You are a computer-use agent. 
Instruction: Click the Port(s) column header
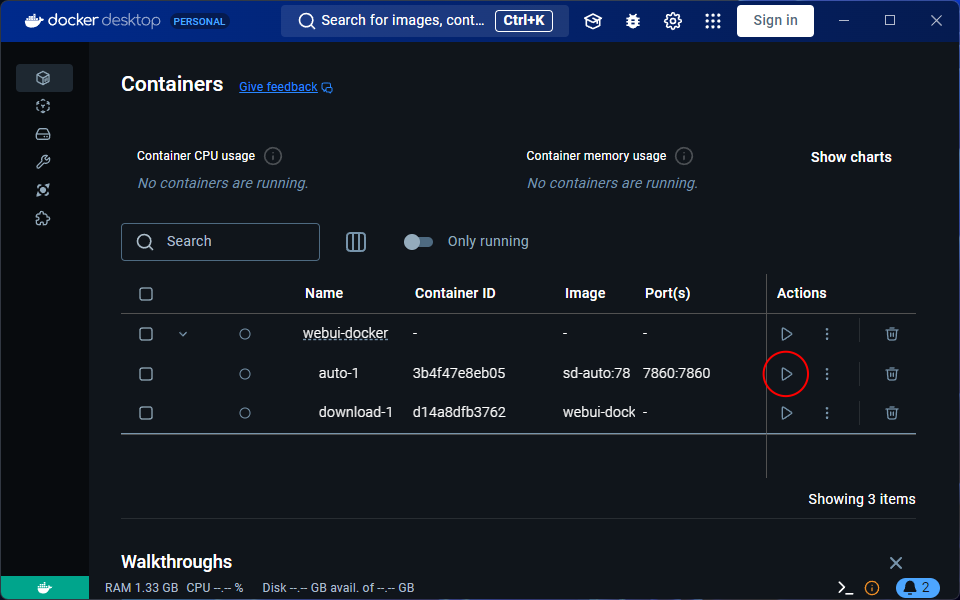pyautogui.click(x=667, y=293)
